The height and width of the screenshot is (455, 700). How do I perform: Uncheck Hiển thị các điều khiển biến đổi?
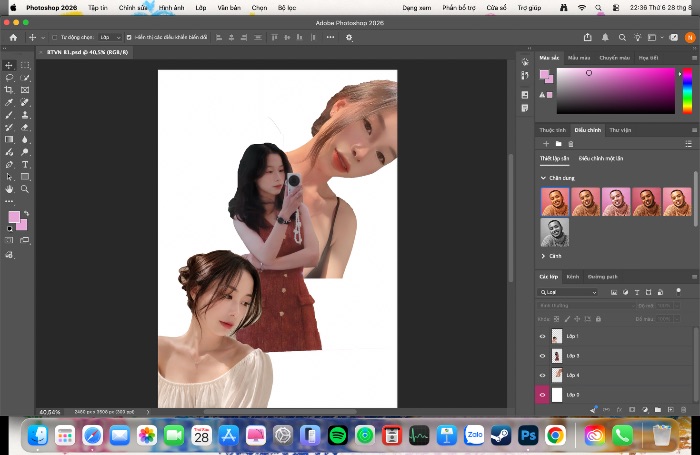[129, 38]
